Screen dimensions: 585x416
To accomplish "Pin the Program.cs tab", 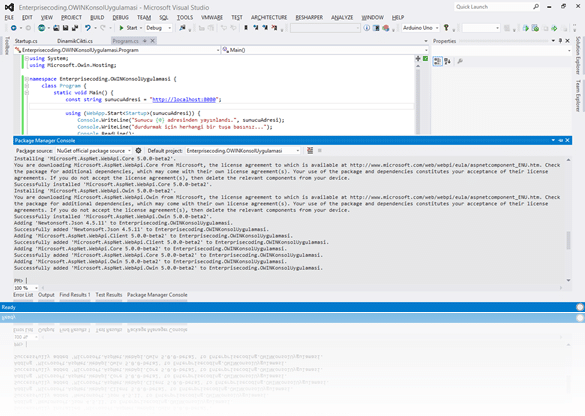I will (144, 41).
